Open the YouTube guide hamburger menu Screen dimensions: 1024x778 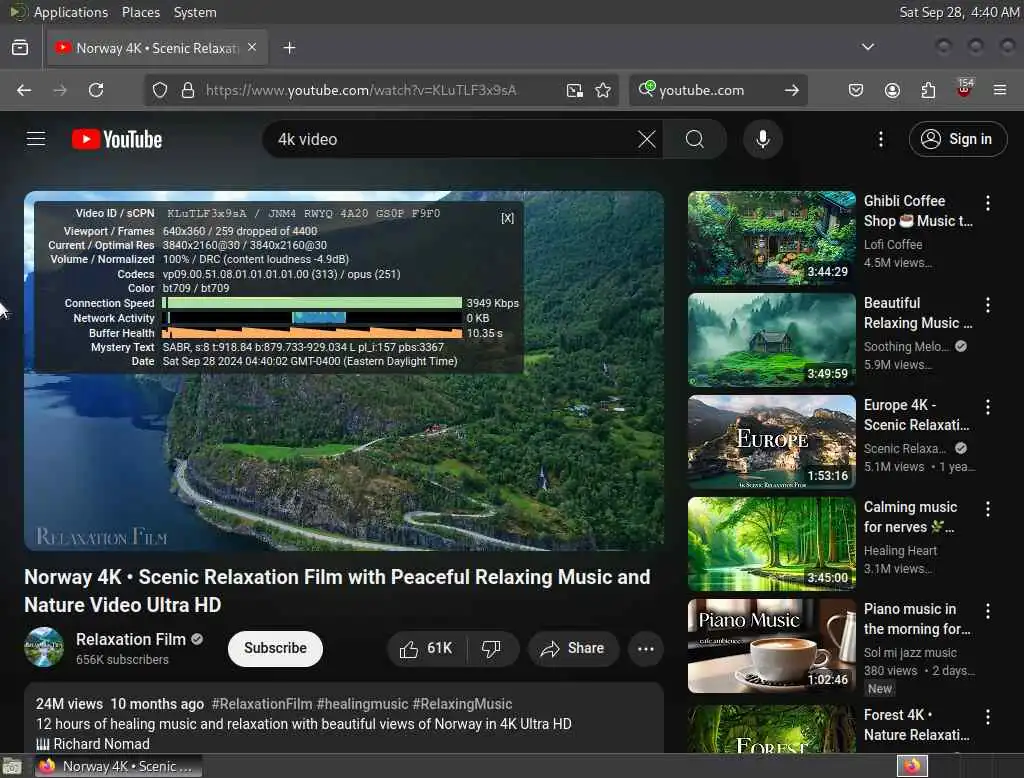click(x=36, y=139)
